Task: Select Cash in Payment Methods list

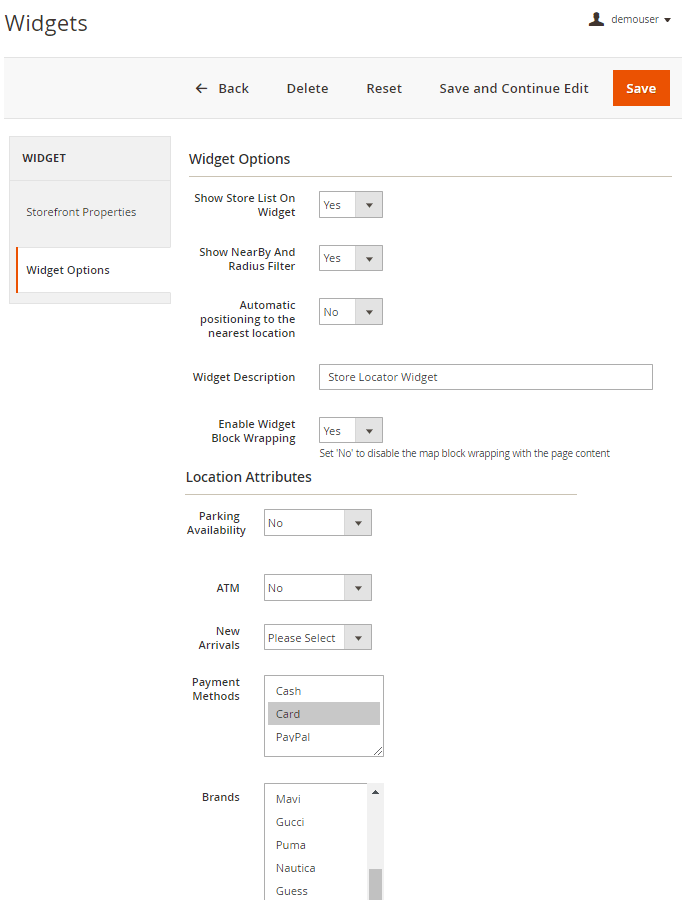Action: pyautogui.click(x=289, y=691)
